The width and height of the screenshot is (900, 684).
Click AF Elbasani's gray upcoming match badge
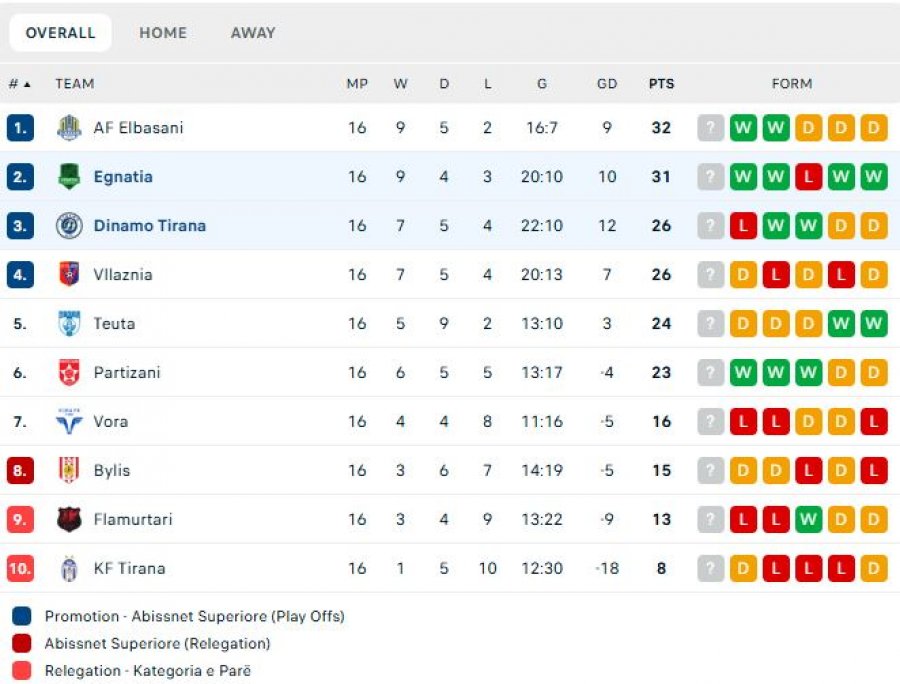click(x=711, y=127)
